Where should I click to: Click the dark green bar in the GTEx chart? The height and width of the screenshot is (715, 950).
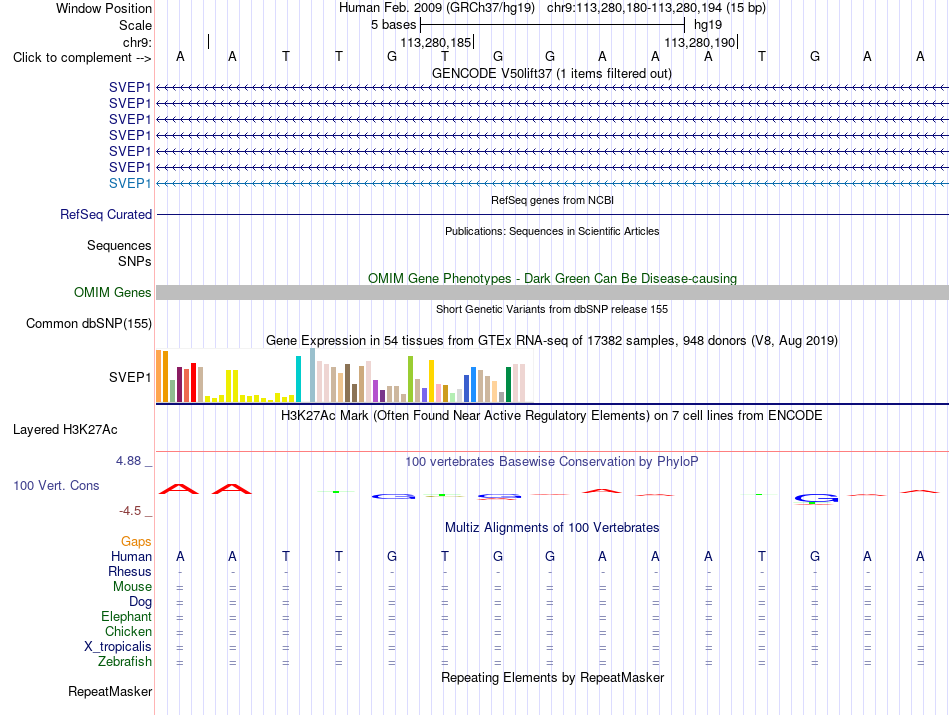coord(509,385)
